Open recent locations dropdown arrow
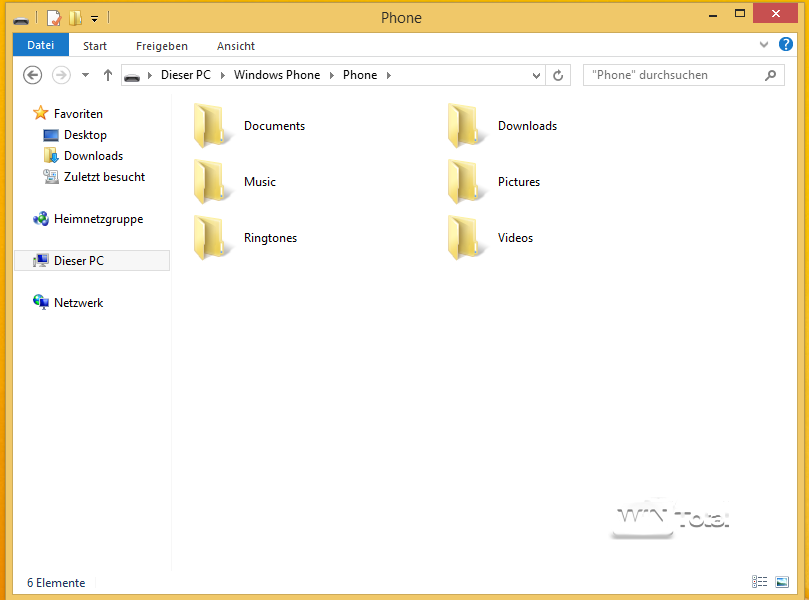The image size is (809, 600). [x=86, y=75]
